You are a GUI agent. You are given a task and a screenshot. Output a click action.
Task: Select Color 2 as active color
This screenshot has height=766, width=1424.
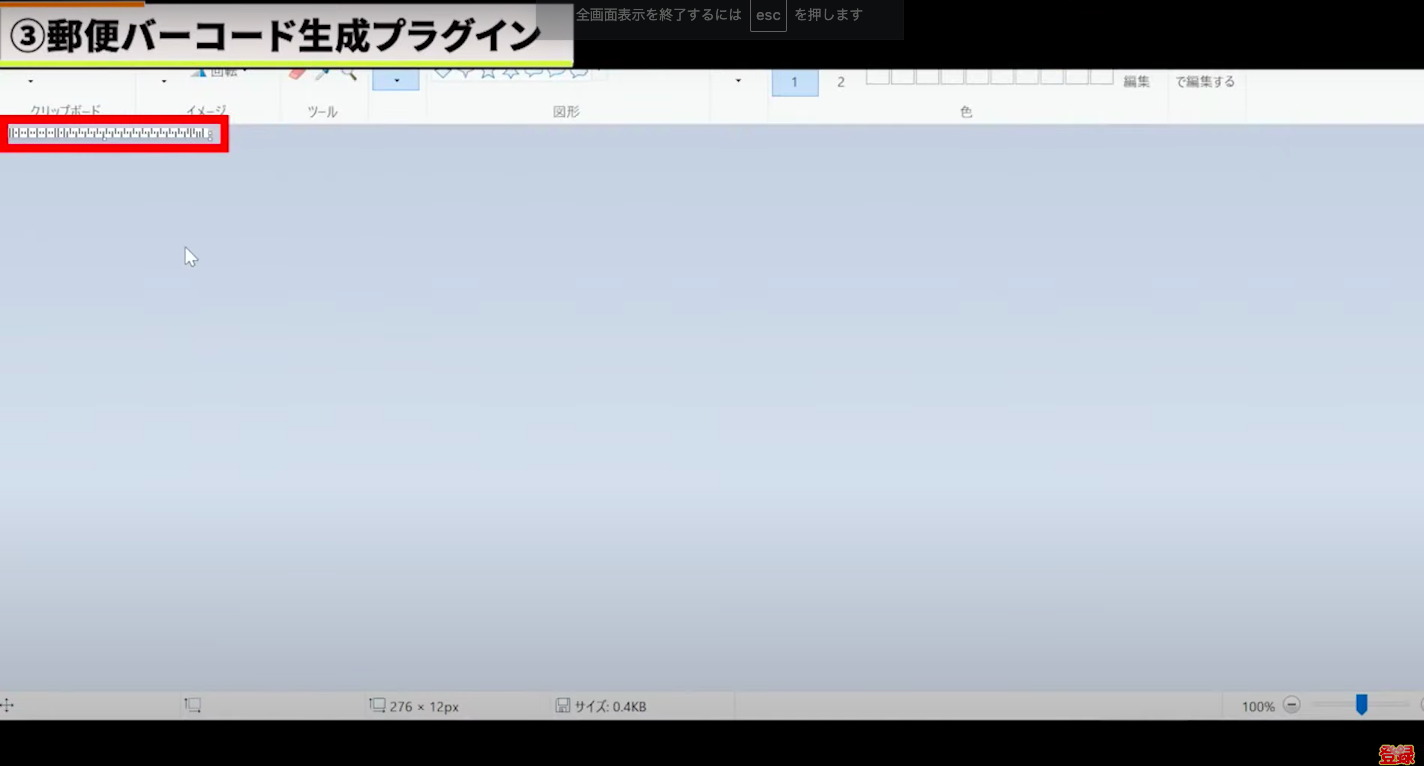[x=840, y=82]
